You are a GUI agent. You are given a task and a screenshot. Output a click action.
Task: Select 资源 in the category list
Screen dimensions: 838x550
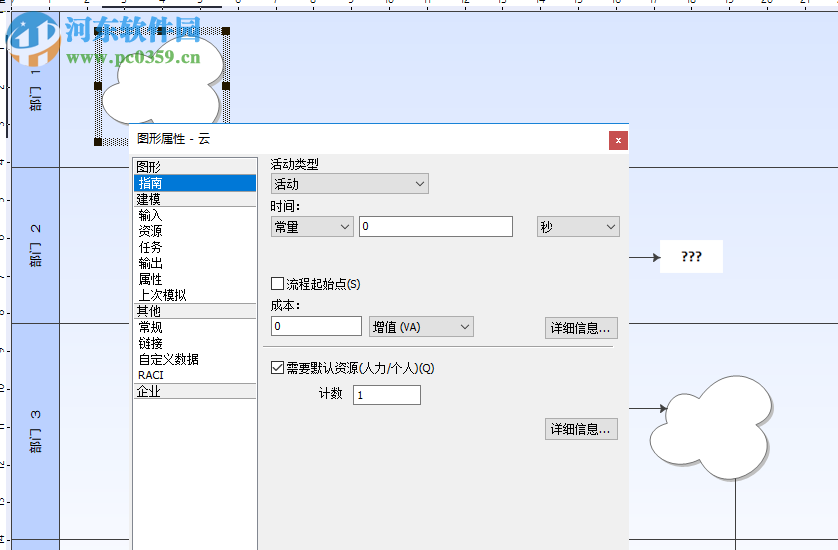[x=195, y=231]
